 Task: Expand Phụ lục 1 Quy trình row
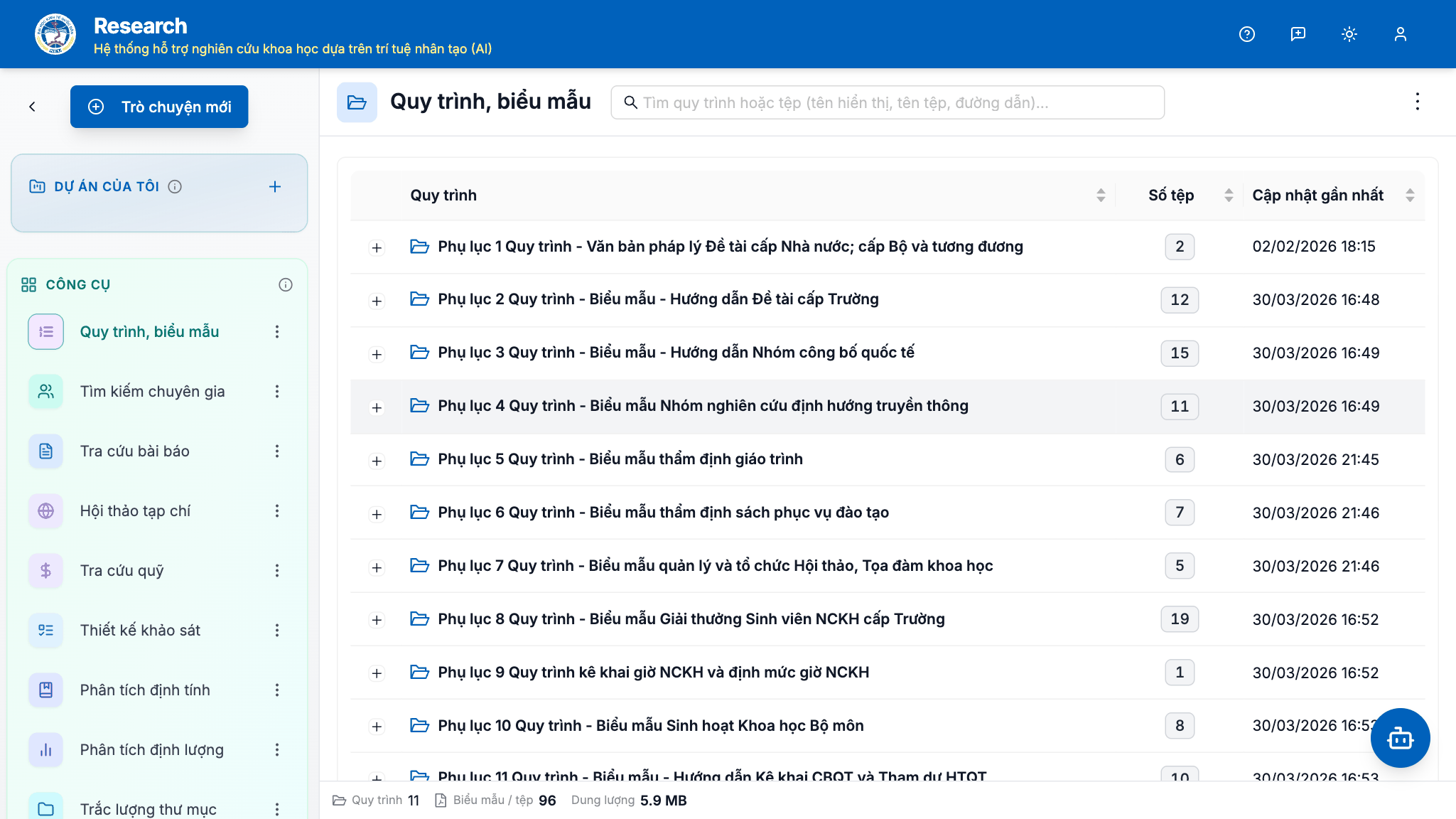[x=377, y=247]
